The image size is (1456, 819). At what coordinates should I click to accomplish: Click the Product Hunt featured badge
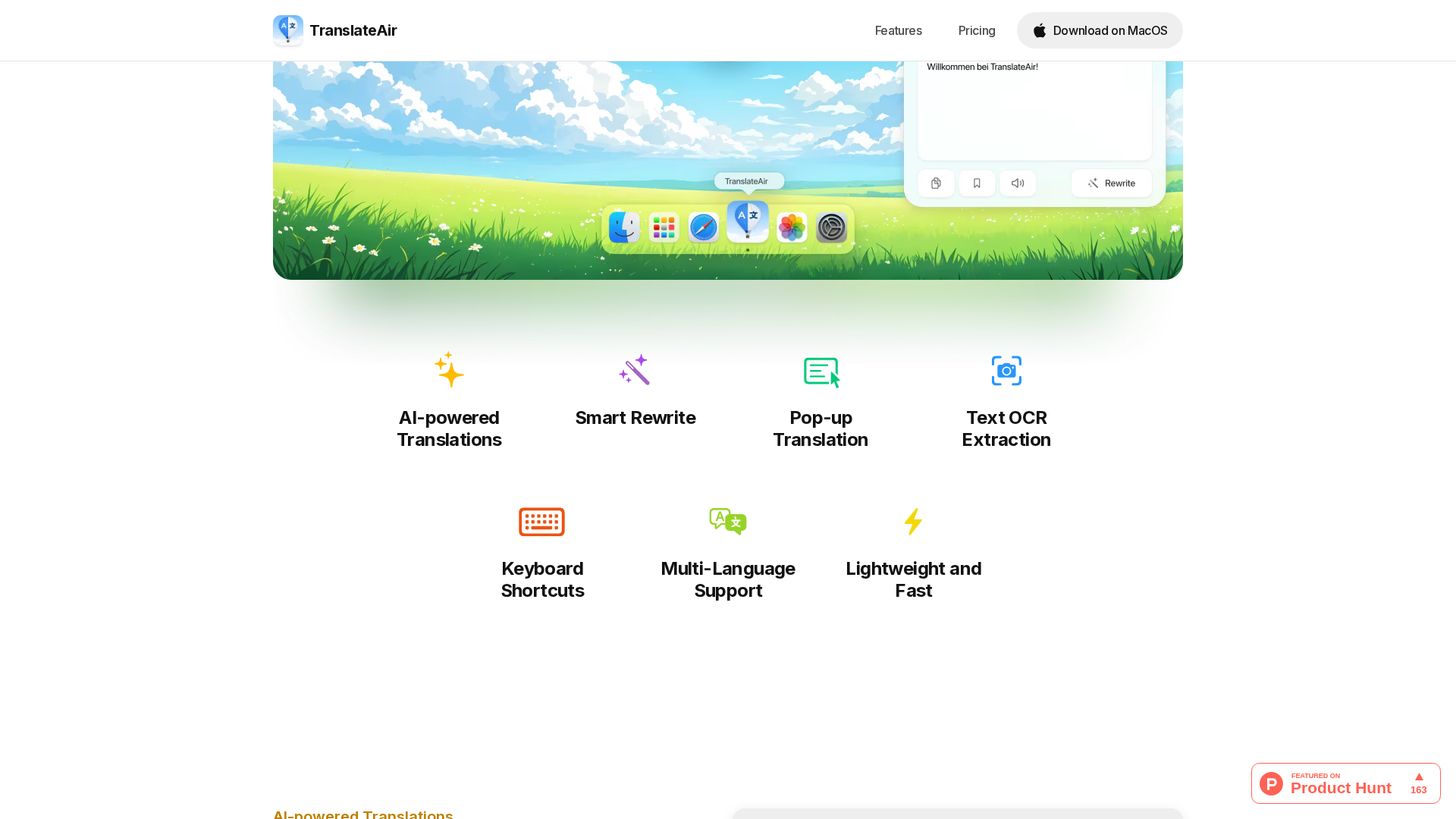coord(1345,783)
